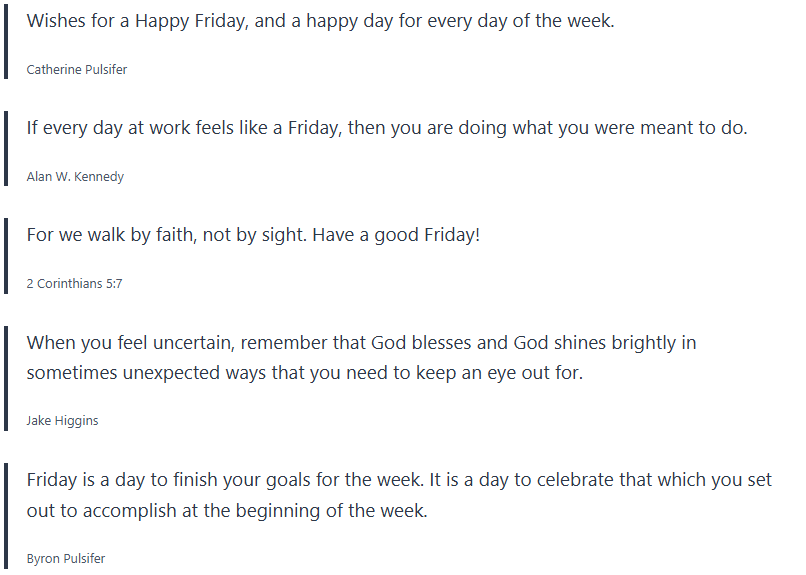Image resolution: width=806 pixels, height=575 pixels.
Task: Click the author name Jake Higgins
Action: click(62, 421)
